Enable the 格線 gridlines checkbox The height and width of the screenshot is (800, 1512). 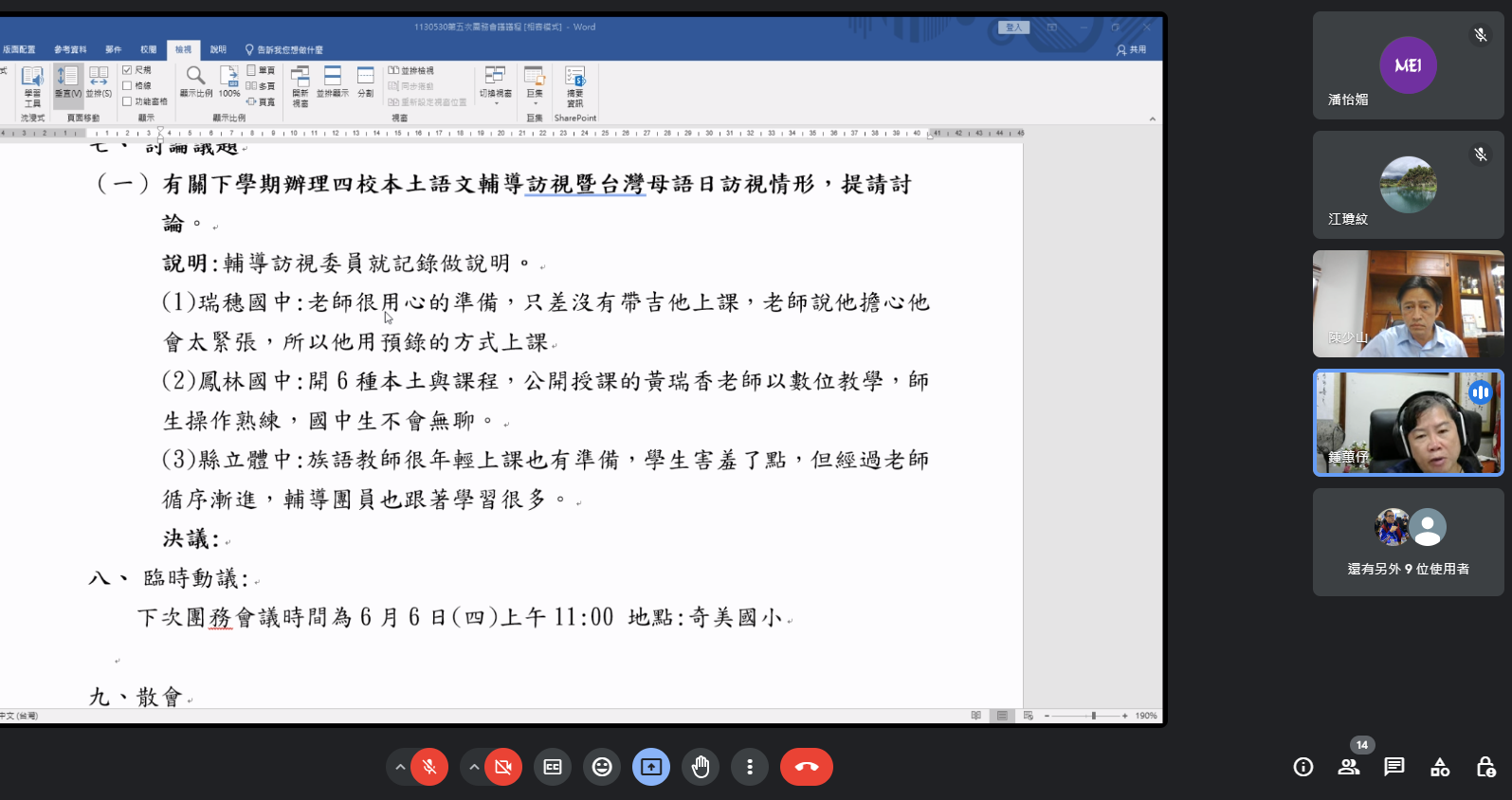coord(127,85)
